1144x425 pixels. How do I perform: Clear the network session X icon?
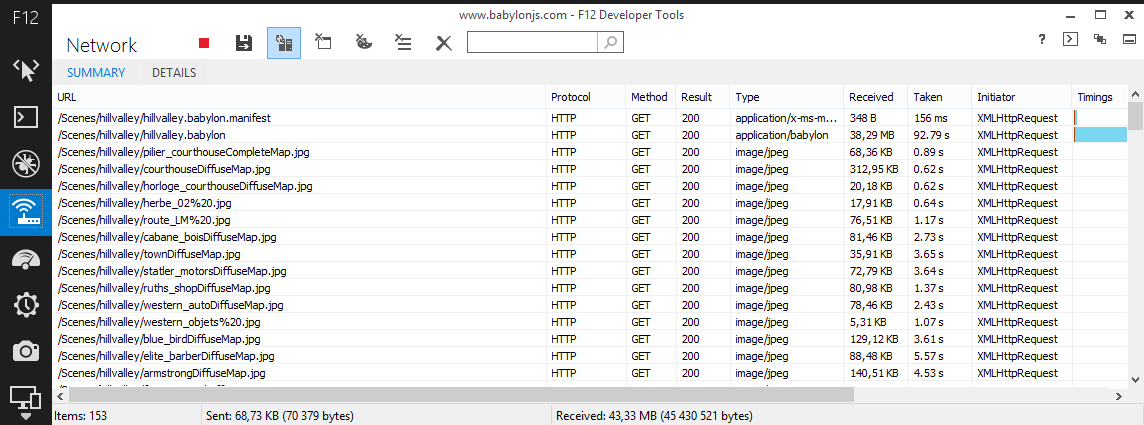click(444, 43)
